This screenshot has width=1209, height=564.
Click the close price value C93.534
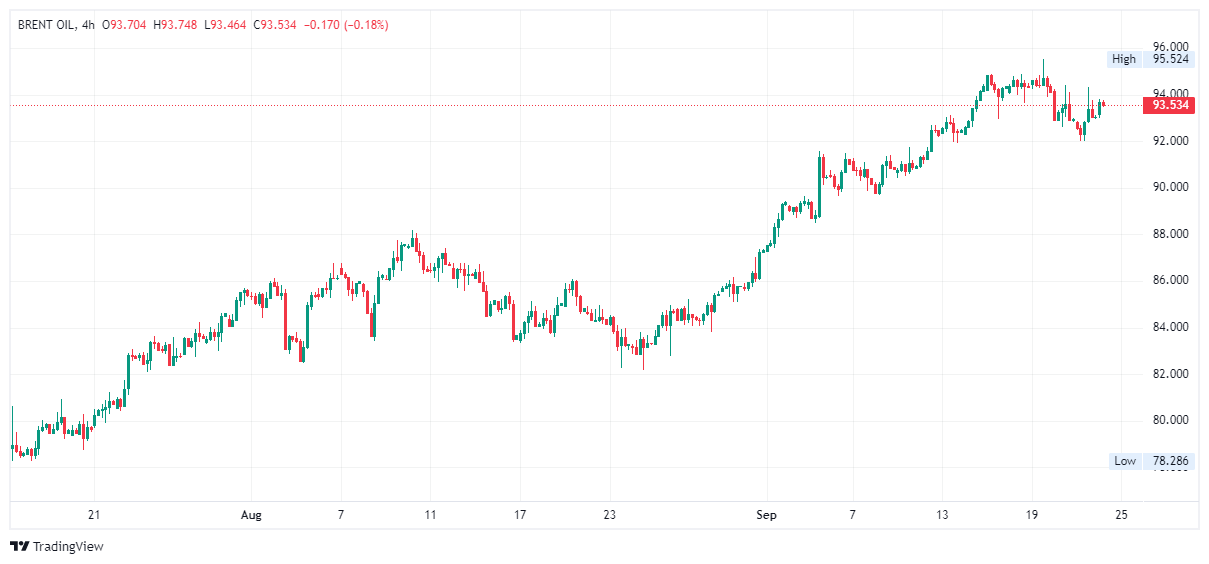(x=275, y=24)
